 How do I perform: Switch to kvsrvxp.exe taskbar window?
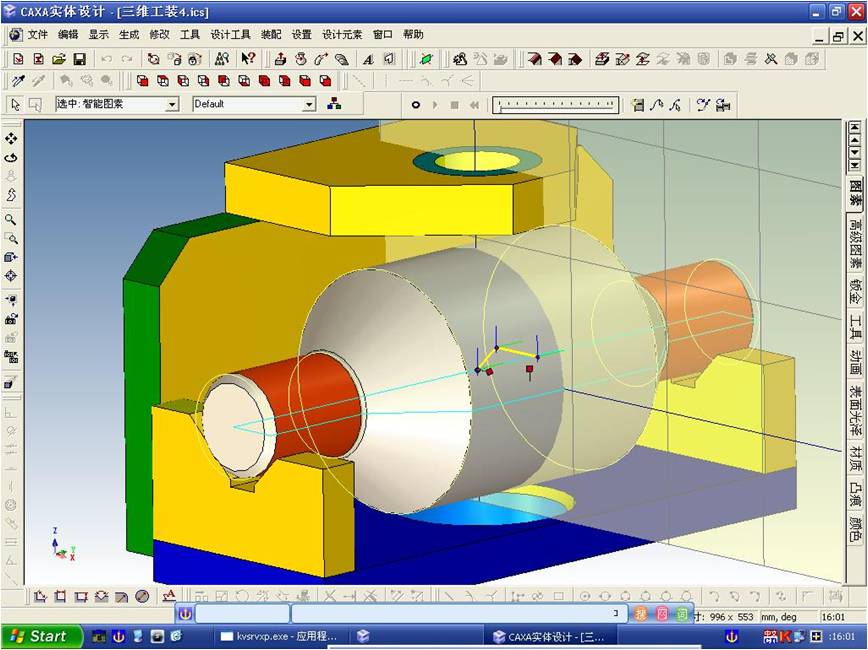pos(278,636)
